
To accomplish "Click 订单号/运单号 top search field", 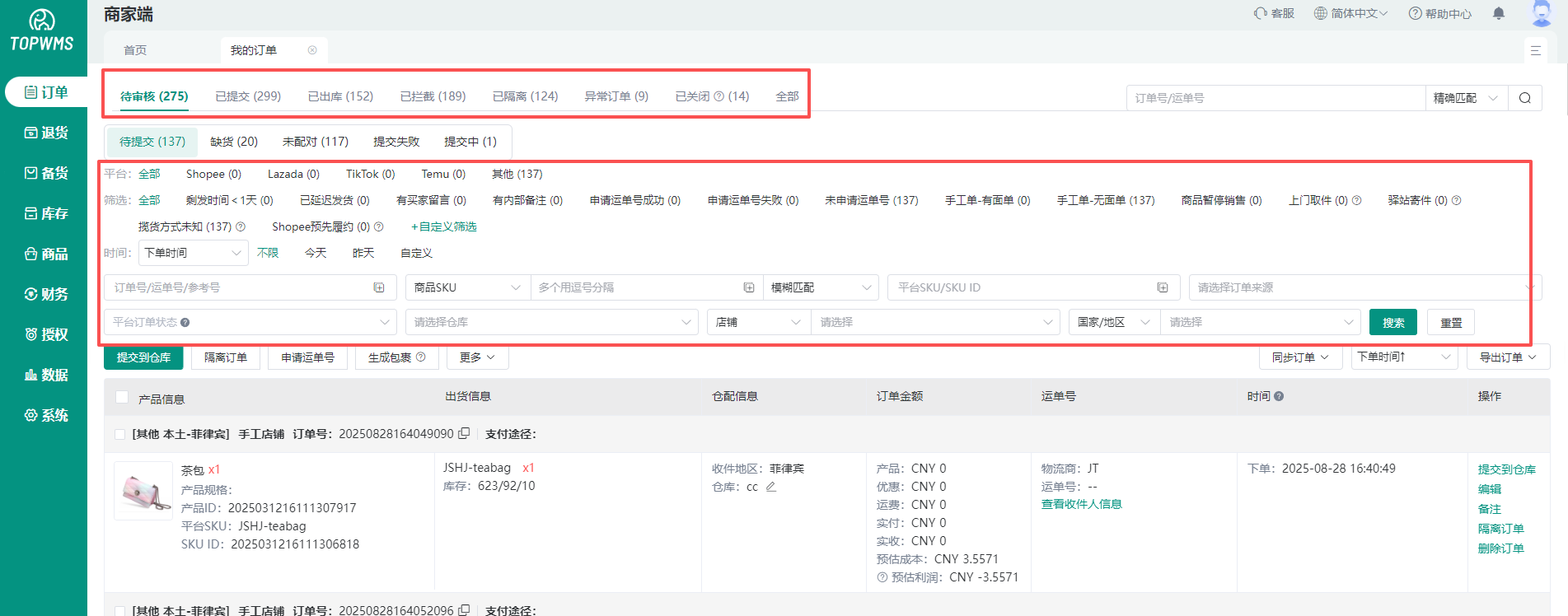I will pos(1275,98).
